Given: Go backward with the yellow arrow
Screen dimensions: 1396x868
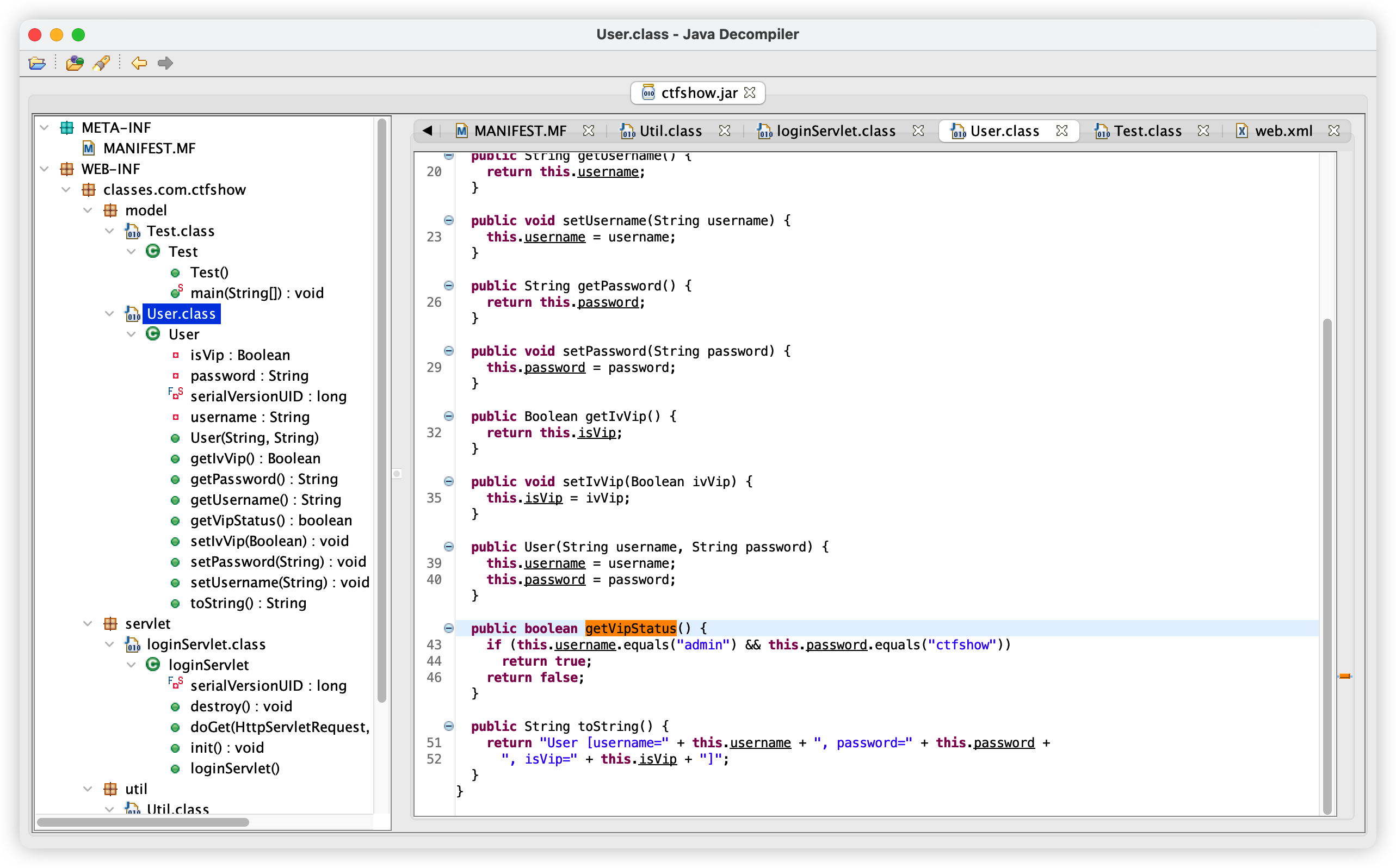Looking at the screenshot, I should tap(139, 63).
